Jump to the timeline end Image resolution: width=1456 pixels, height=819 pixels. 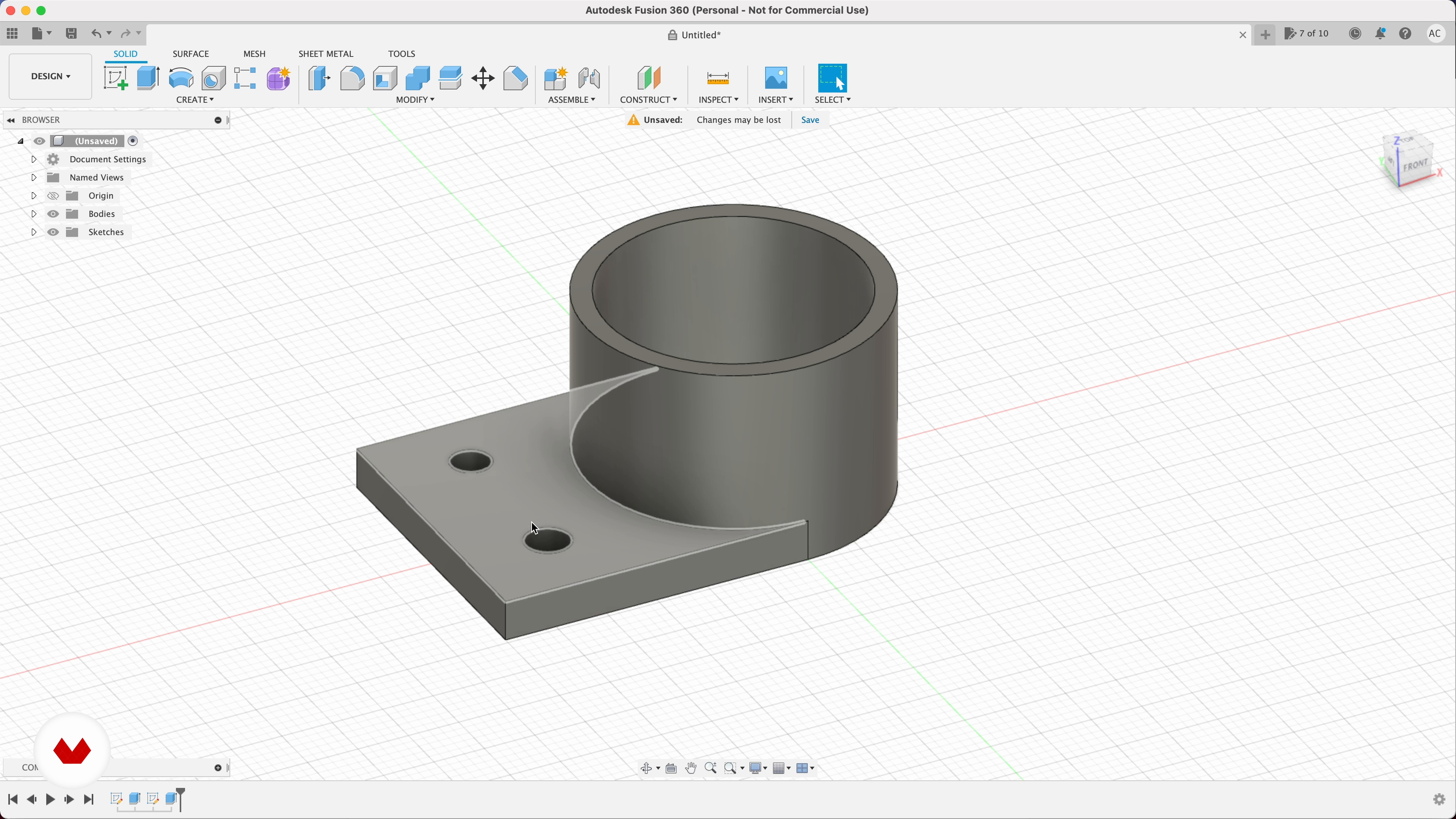(89, 799)
